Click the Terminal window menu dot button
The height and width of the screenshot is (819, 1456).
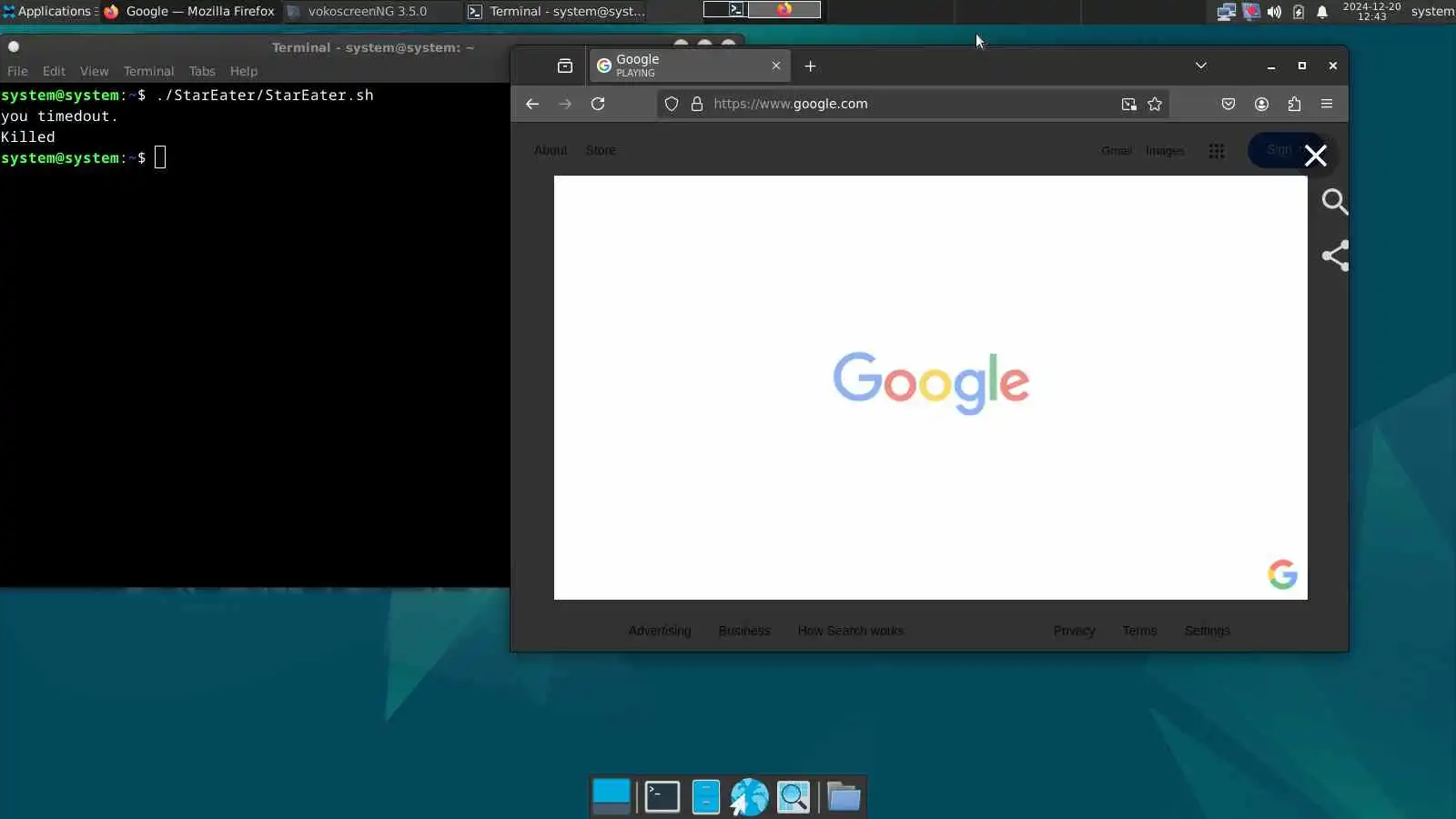14,46
